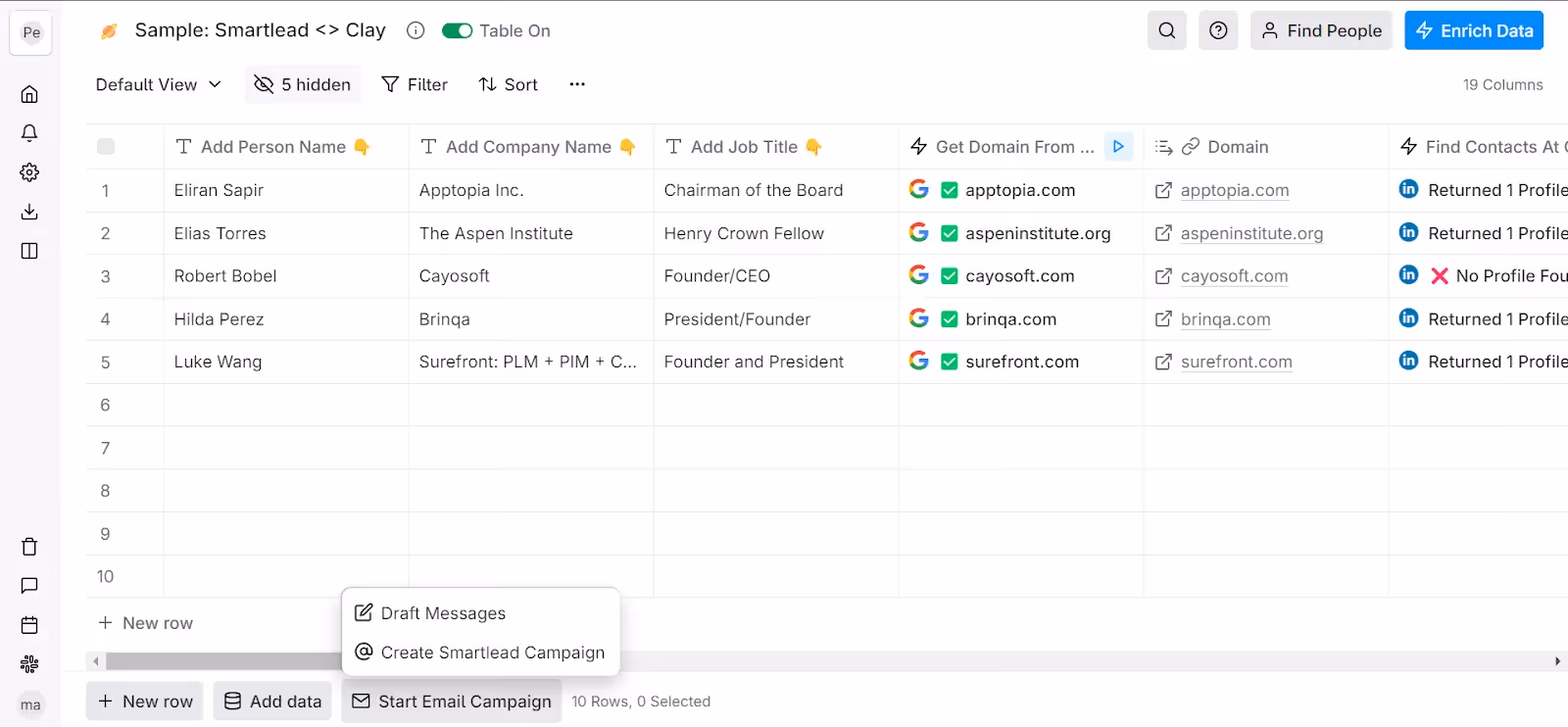Toggle the Table On switch
The width and height of the screenshot is (1568, 727).
pyautogui.click(x=457, y=30)
